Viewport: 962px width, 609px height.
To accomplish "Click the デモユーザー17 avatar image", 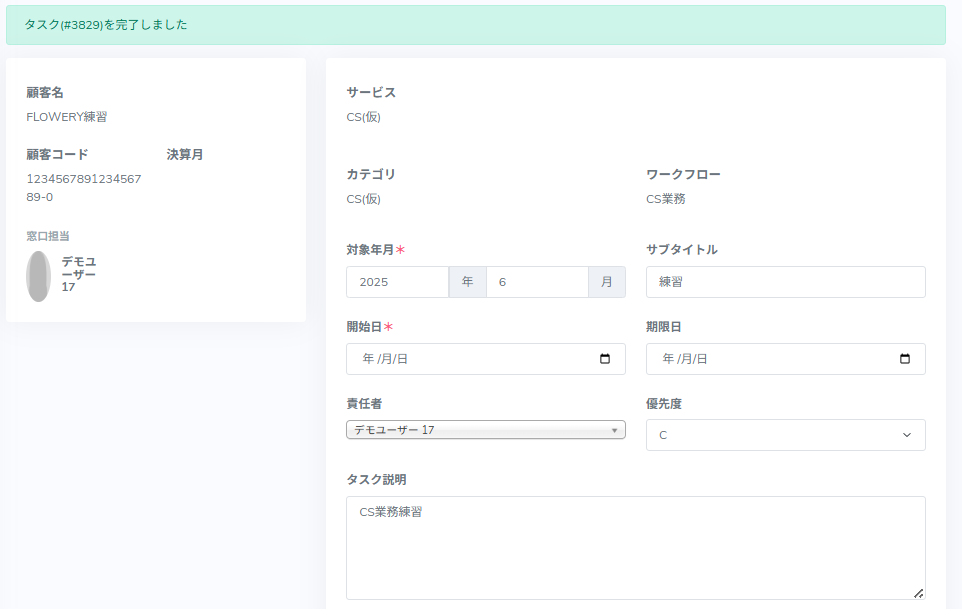I will [39, 276].
